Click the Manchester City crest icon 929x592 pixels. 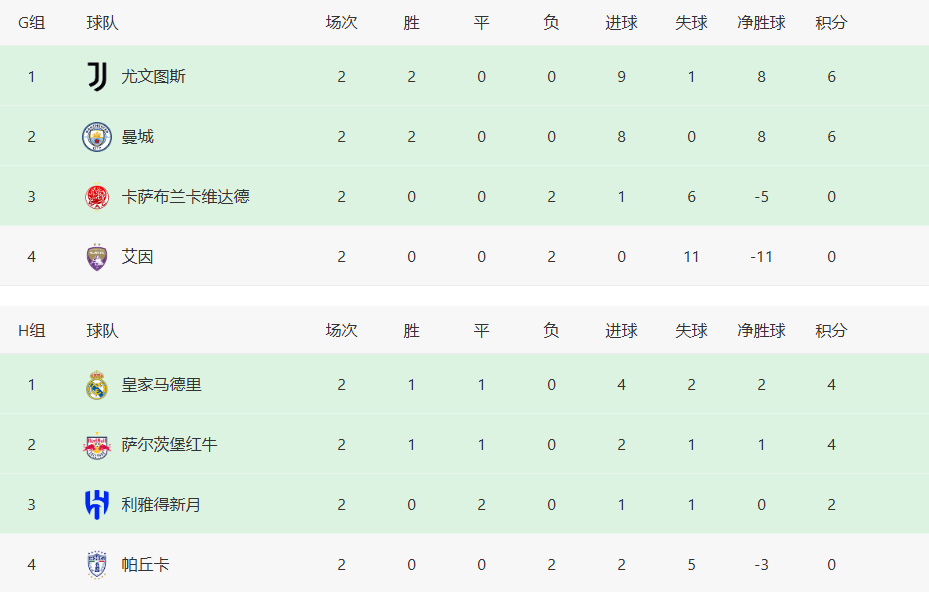tap(97, 137)
